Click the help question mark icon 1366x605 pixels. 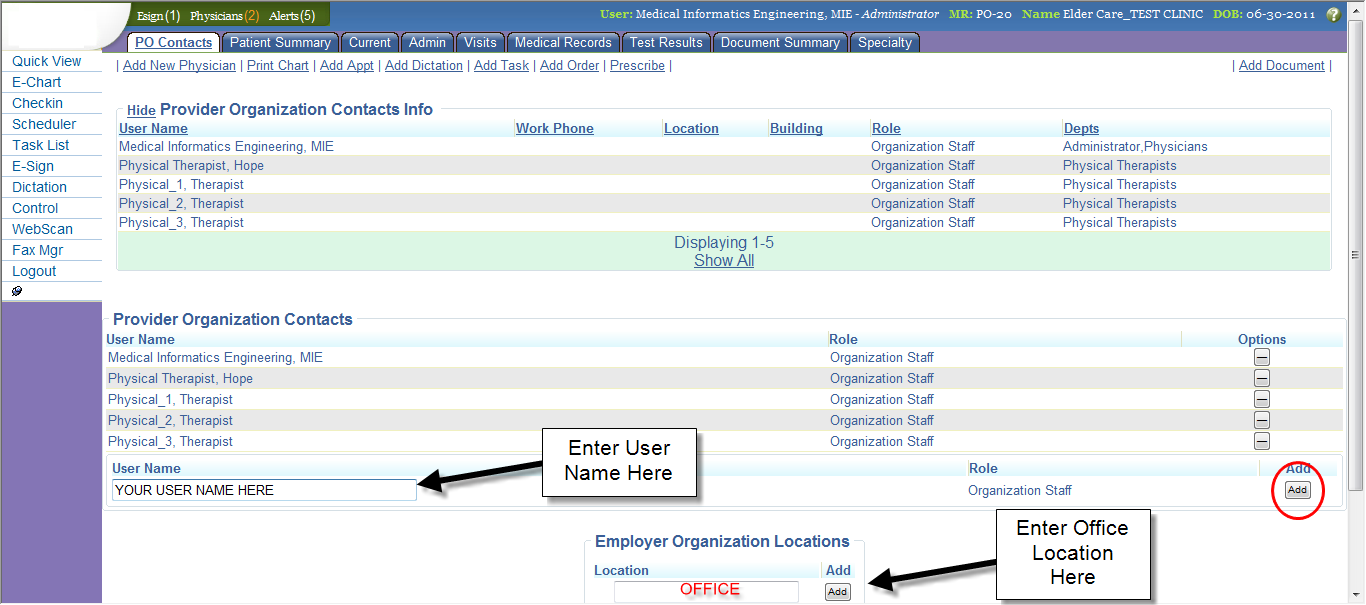(1333, 15)
